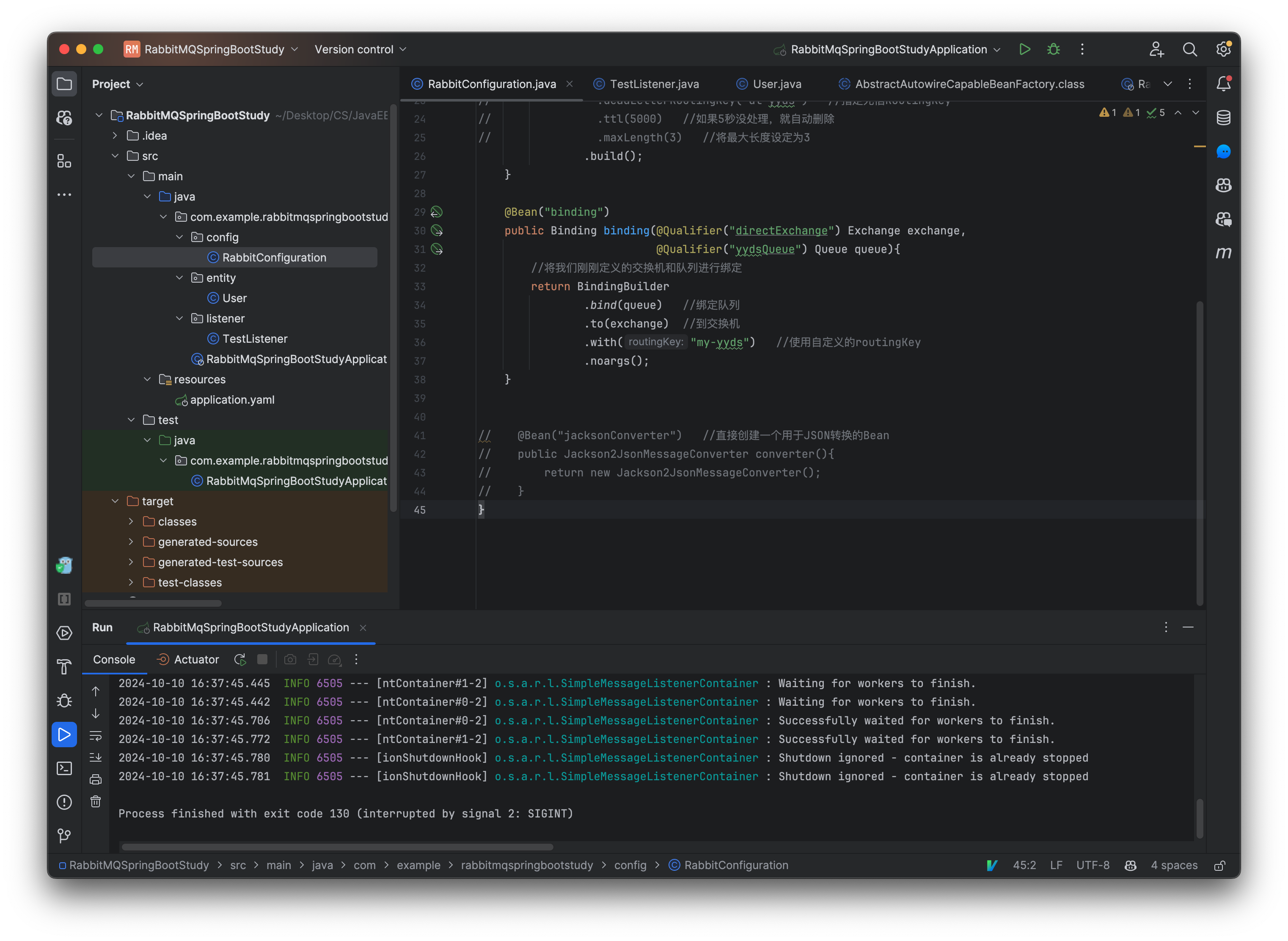The width and height of the screenshot is (1288, 941).
Task: Clear console output with trash icon
Action: [96, 801]
